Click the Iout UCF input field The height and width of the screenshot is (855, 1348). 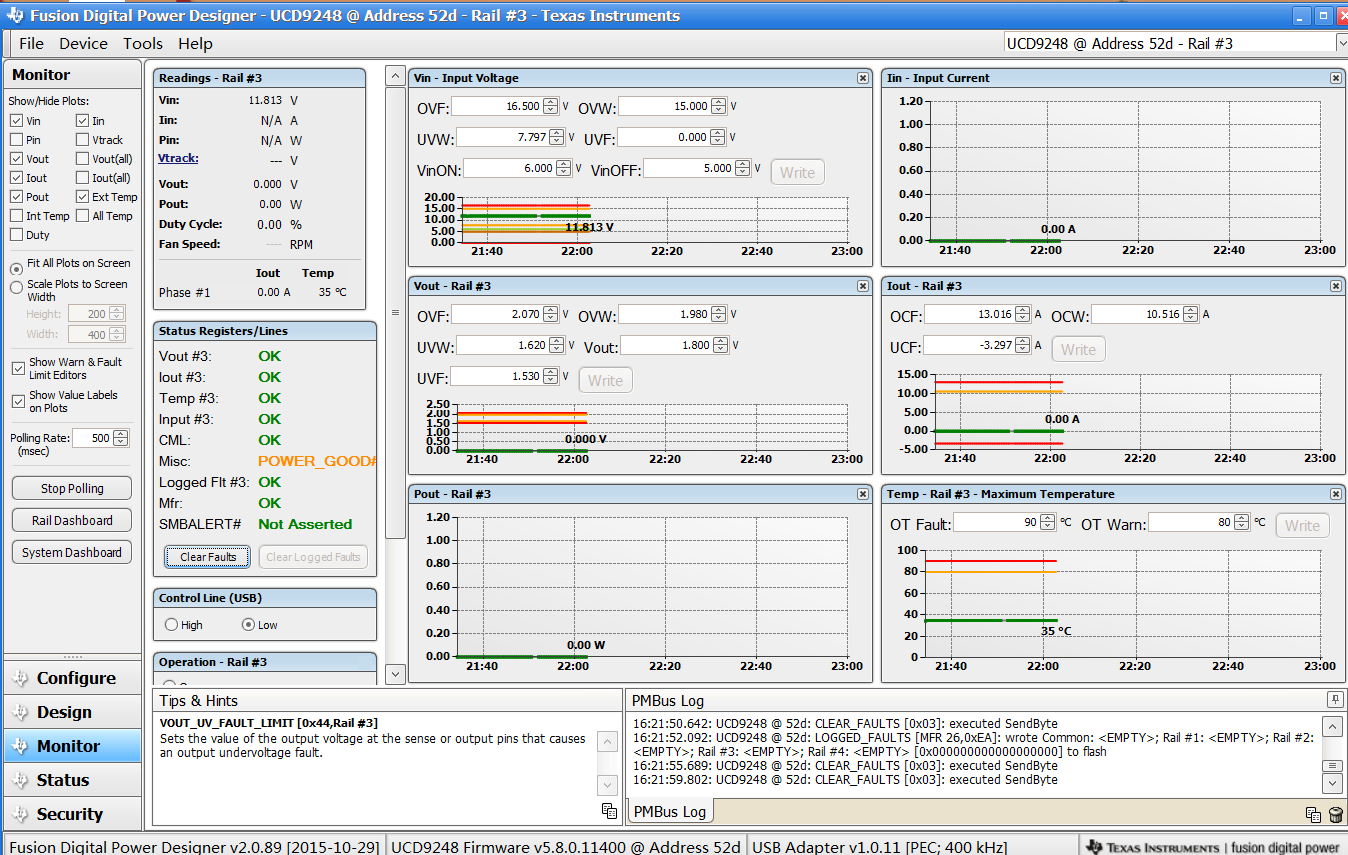[x=976, y=345]
